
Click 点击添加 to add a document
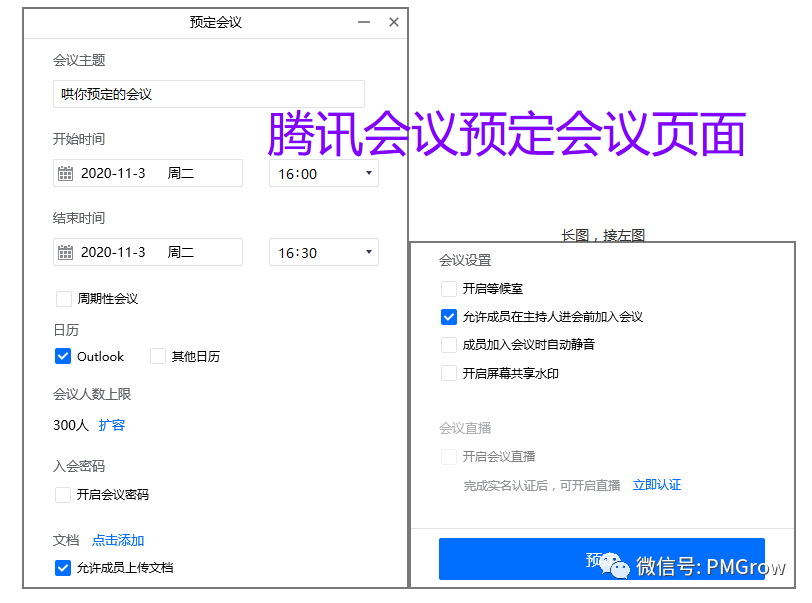[x=118, y=540]
